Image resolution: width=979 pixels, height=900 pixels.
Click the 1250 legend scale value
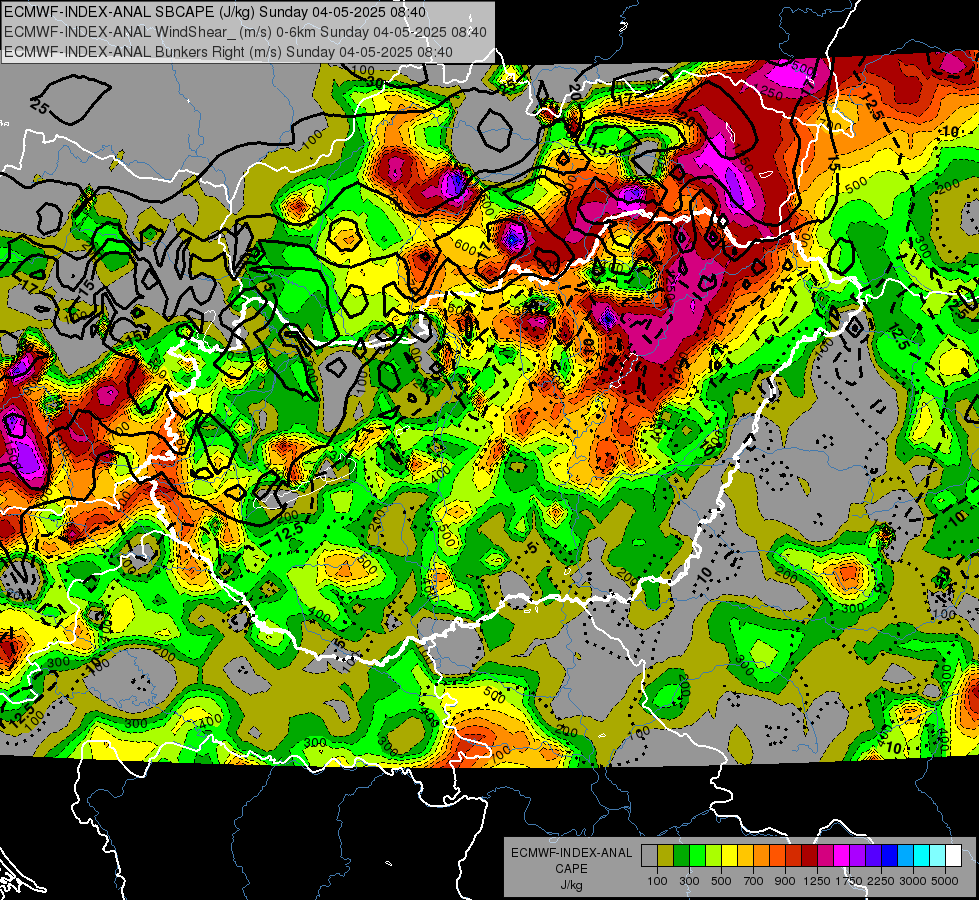[817, 881]
